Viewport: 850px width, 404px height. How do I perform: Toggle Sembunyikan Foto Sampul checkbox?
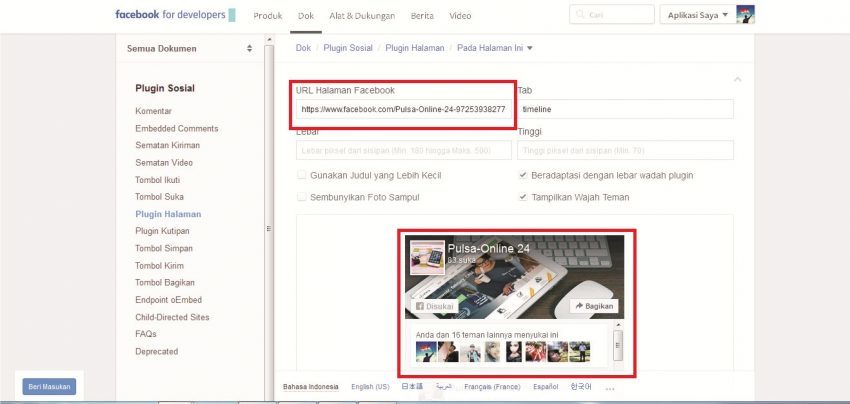coord(302,197)
